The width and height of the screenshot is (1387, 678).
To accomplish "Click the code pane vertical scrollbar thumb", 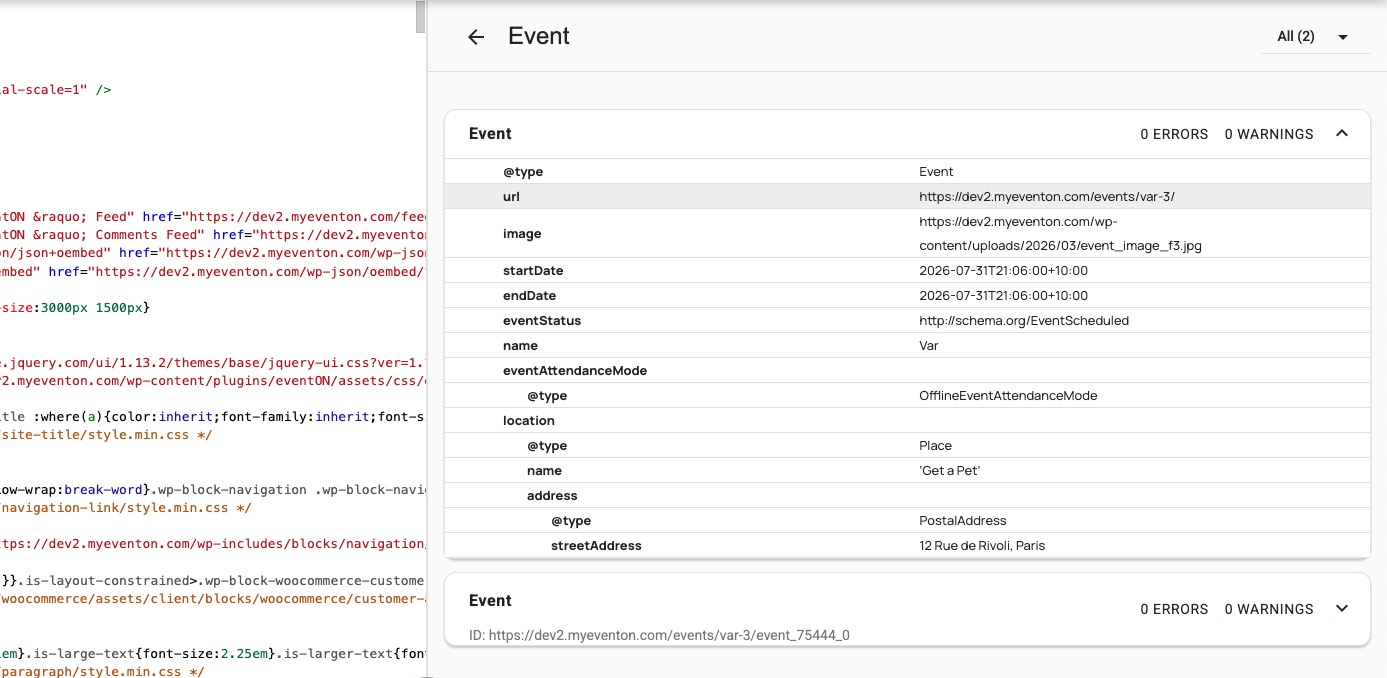I will (421, 17).
